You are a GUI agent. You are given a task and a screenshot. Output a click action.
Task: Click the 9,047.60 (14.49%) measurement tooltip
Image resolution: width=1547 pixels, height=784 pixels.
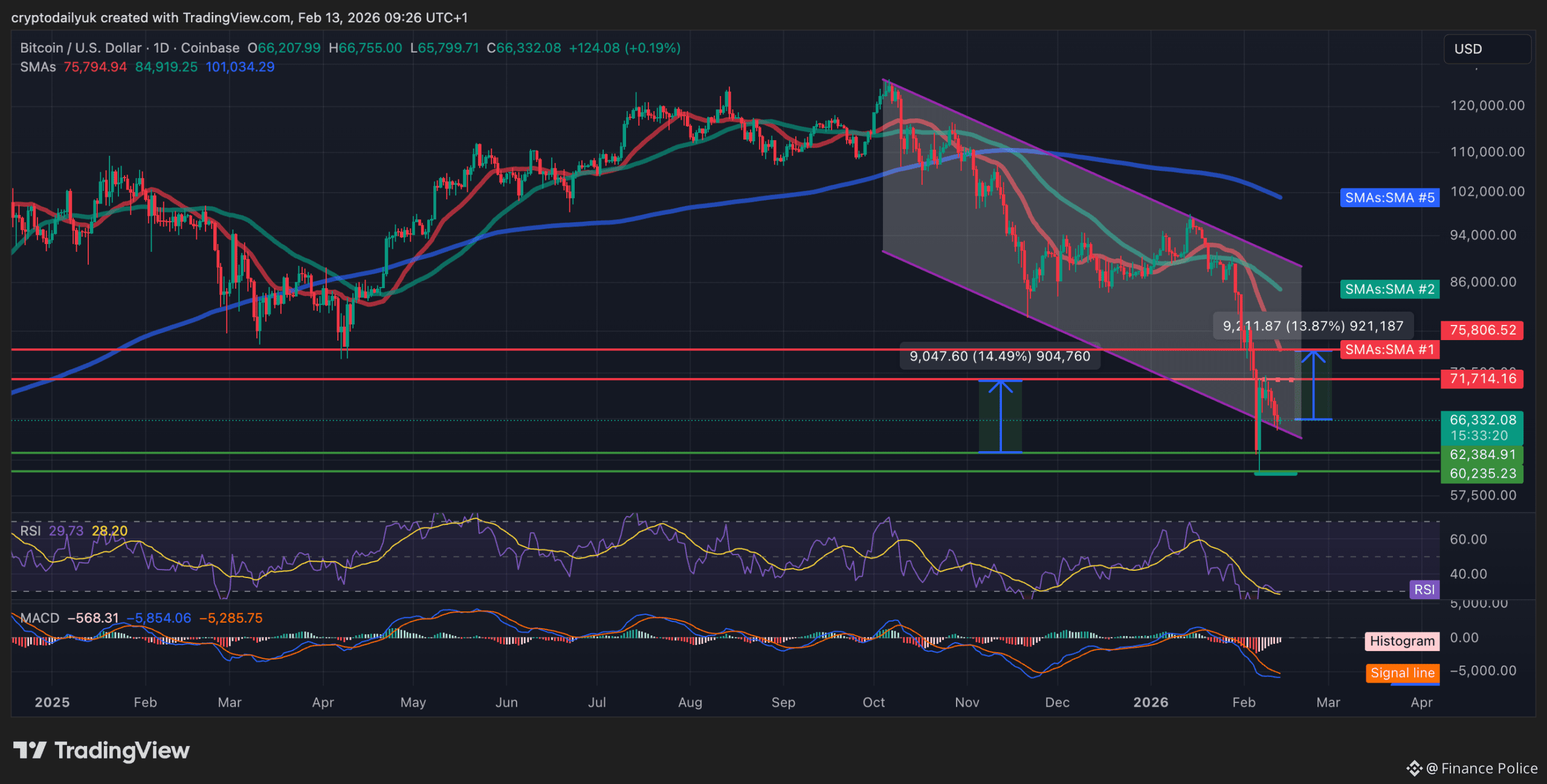[1000, 356]
